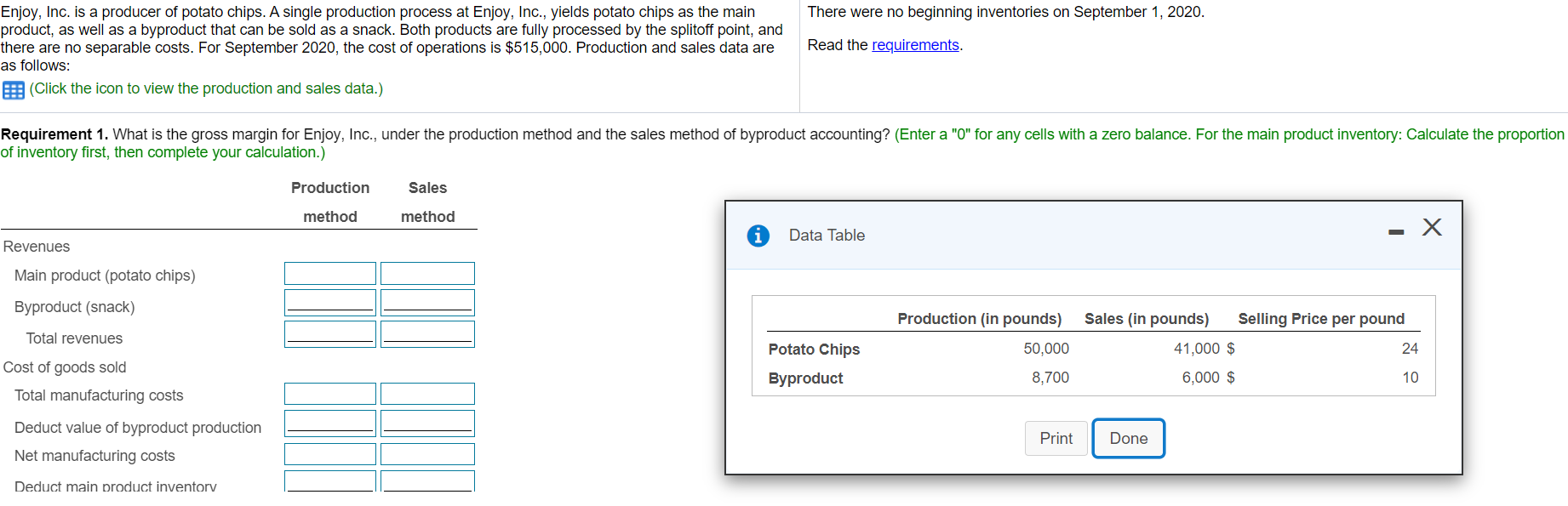Minimize the Data Table popup
The width and height of the screenshot is (1568, 506).
click(x=1396, y=231)
